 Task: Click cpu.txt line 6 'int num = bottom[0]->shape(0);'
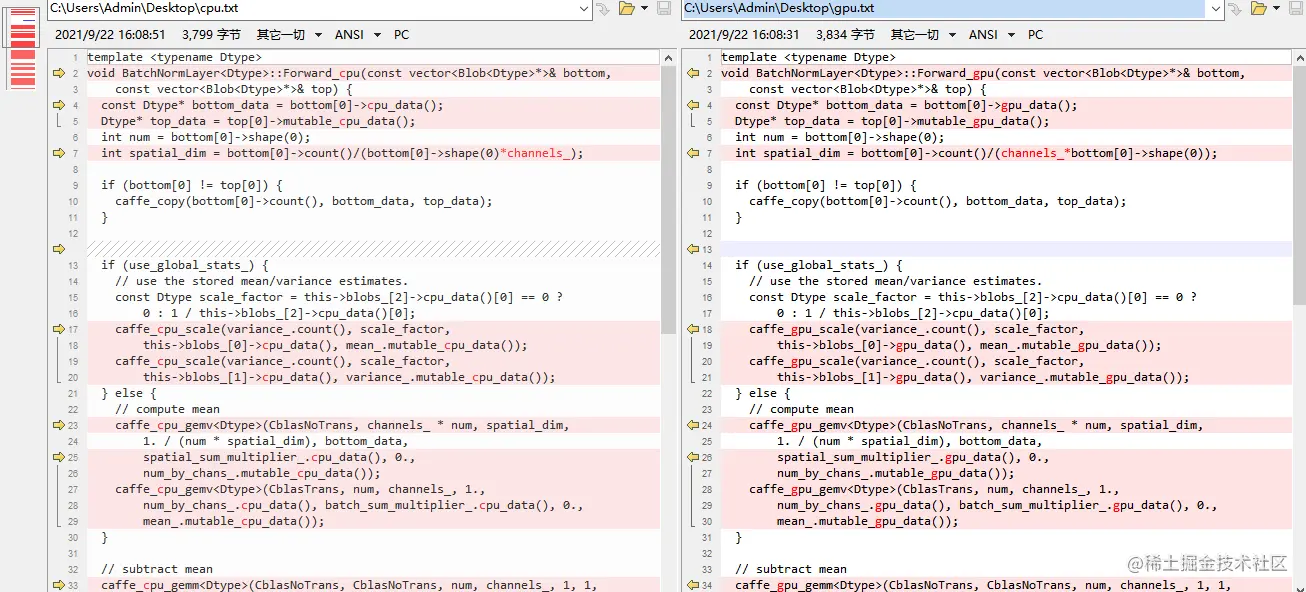click(x=206, y=137)
